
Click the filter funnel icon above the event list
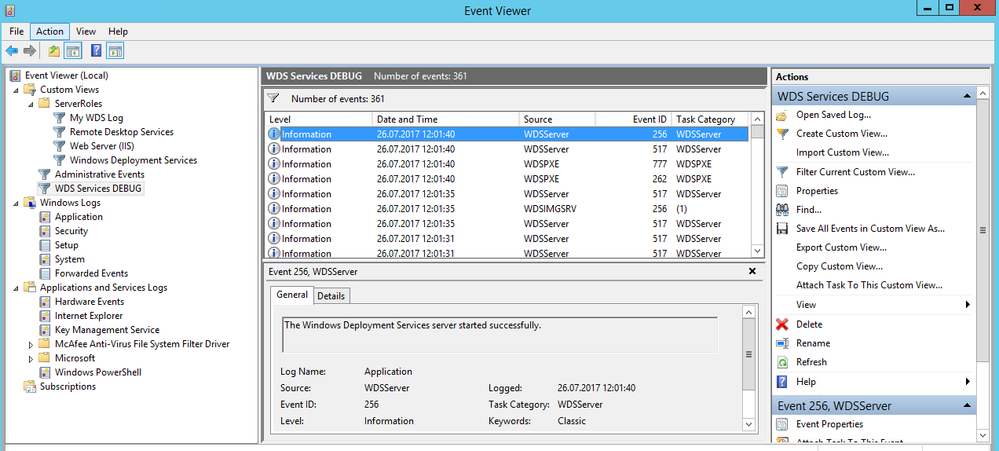(x=273, y=99)
